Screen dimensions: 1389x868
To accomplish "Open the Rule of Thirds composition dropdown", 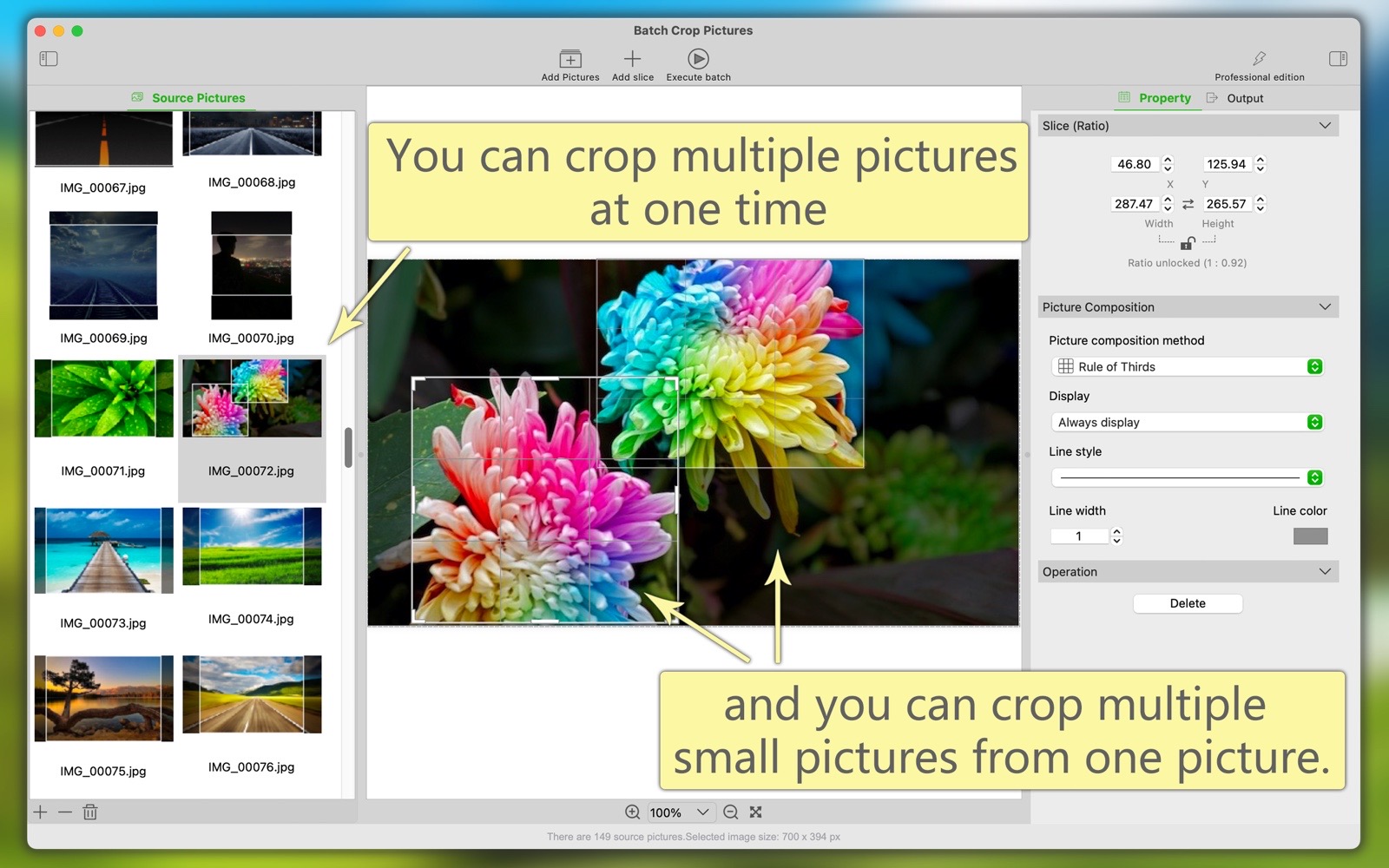I will click(x=1186, y=367).
